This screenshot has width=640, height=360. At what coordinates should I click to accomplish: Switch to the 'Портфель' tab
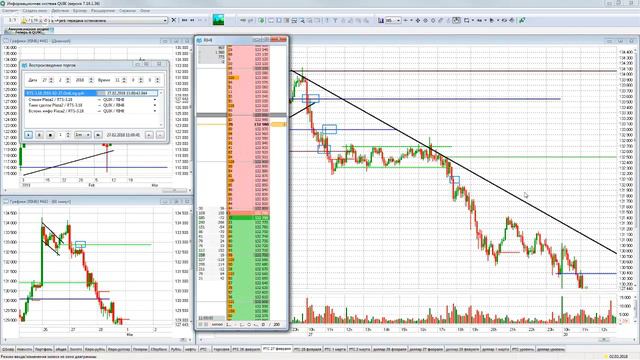point(43,349)
